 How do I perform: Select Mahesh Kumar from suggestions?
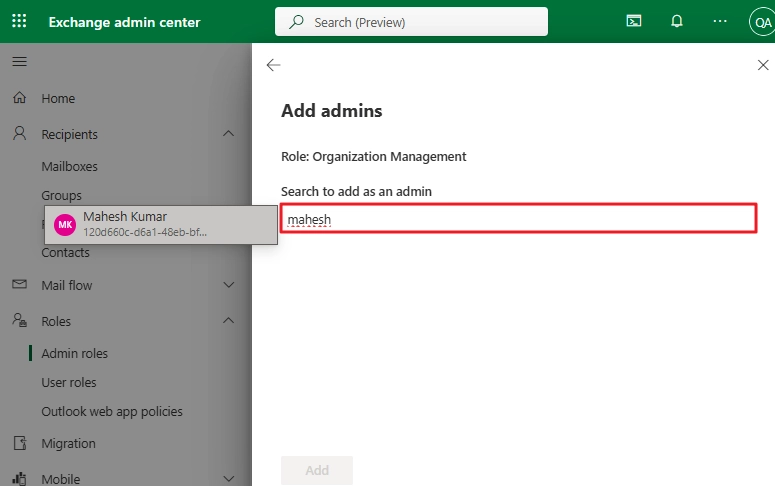click(161, 225)
